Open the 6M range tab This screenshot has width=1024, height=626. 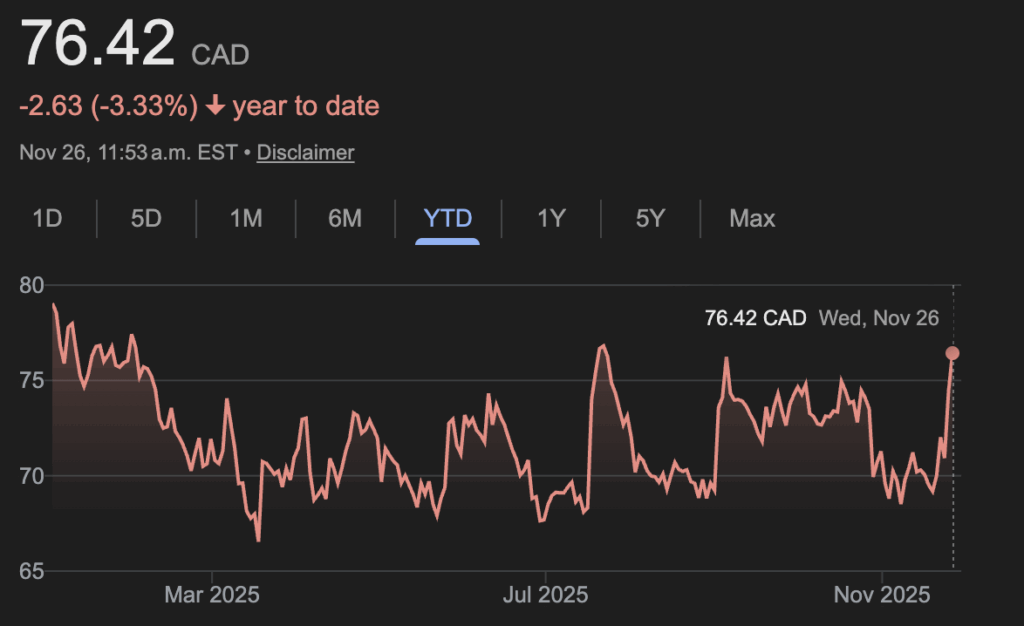[x=345, y=218]
